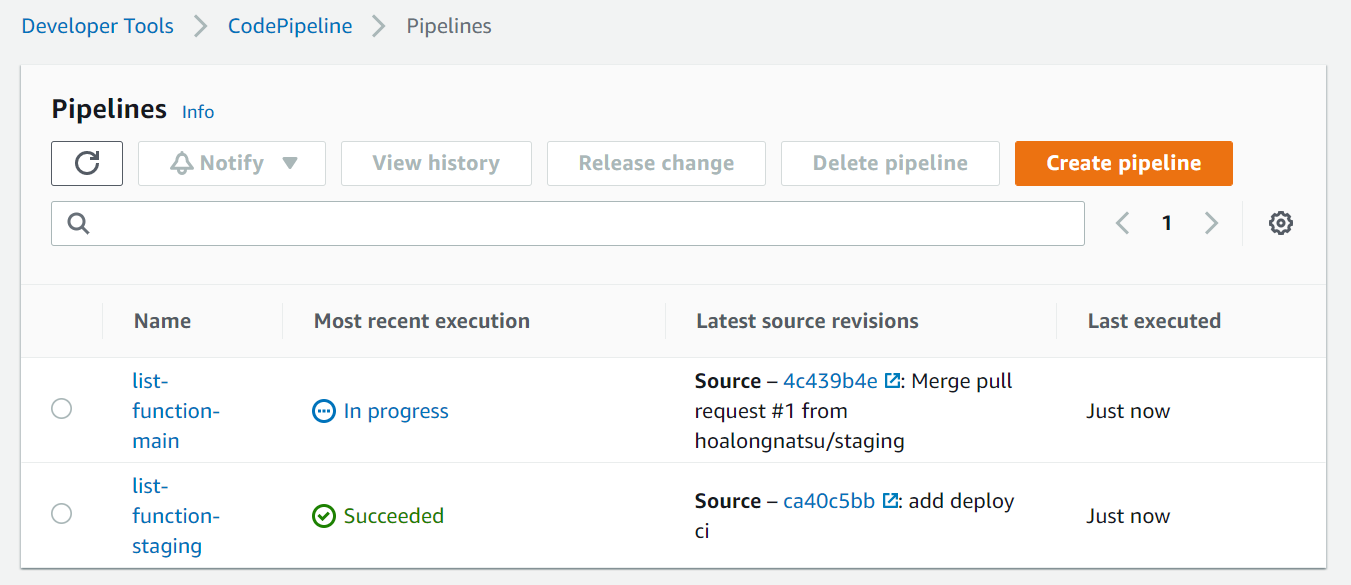Select the list-function-staging pipeline radio button
The height and width of the screenshot is (585, 1351).
tap(61, 513)
